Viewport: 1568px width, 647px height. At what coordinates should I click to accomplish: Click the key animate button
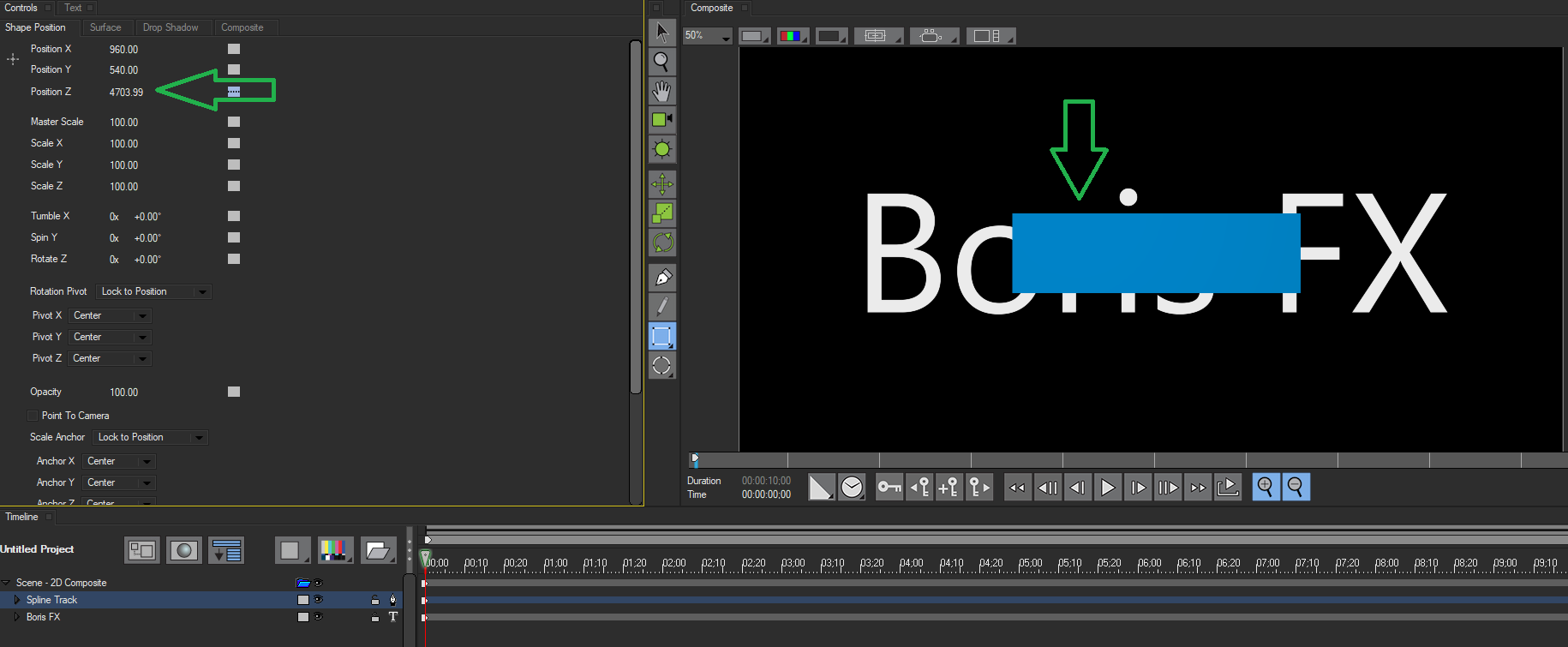[x=889, y=488]
